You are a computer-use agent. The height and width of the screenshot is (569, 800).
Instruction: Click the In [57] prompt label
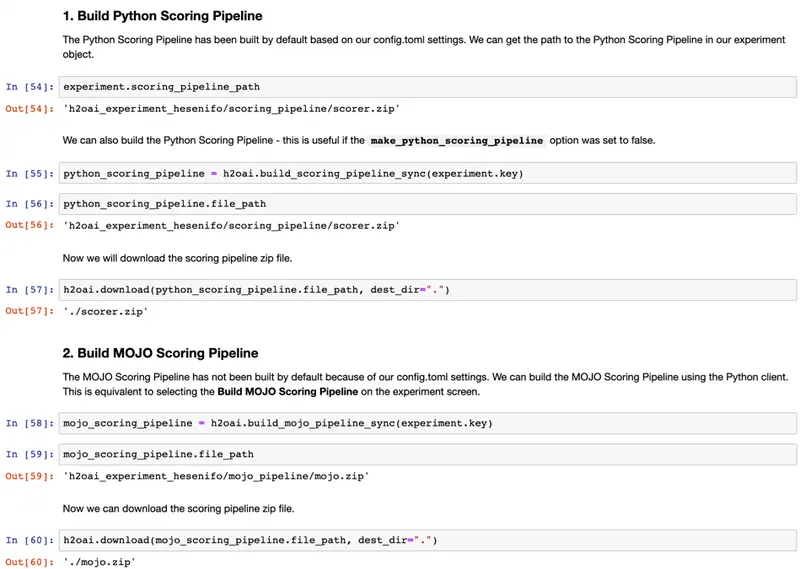click(30, 290)
